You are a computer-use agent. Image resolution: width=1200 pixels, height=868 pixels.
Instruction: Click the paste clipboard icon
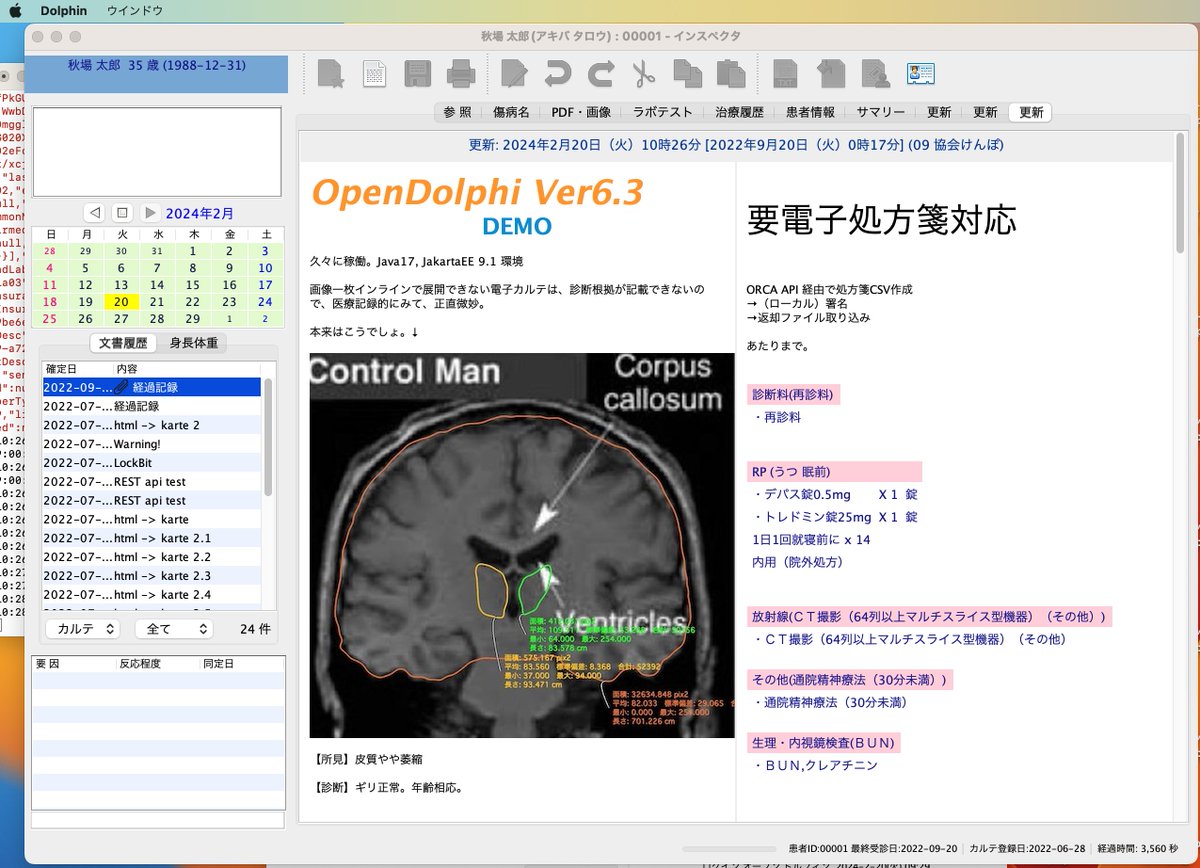[x=731, y=74]
